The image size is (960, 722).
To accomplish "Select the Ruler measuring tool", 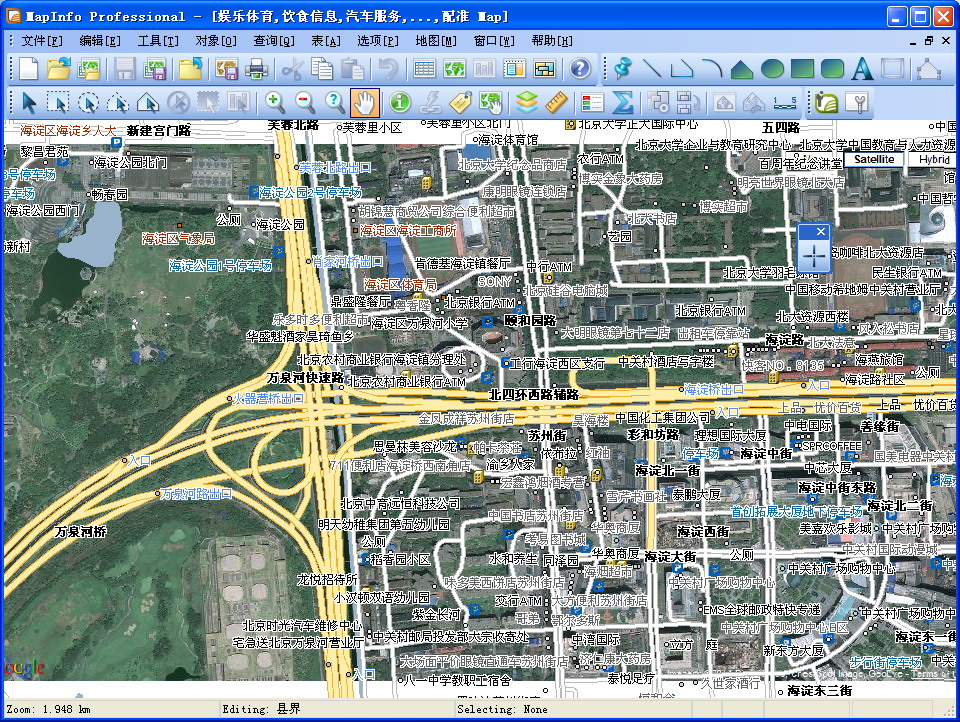I will pos(556,102).
